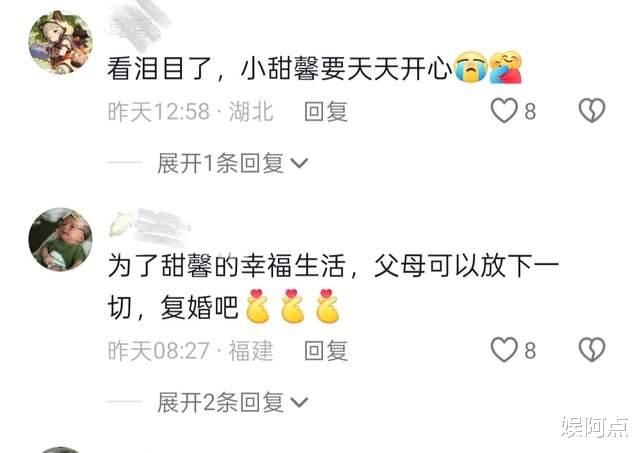Click the chevron next to 展开2条回复
This screenshot has width=640, height=453.
pyautogui.click(x=299, y=403)
